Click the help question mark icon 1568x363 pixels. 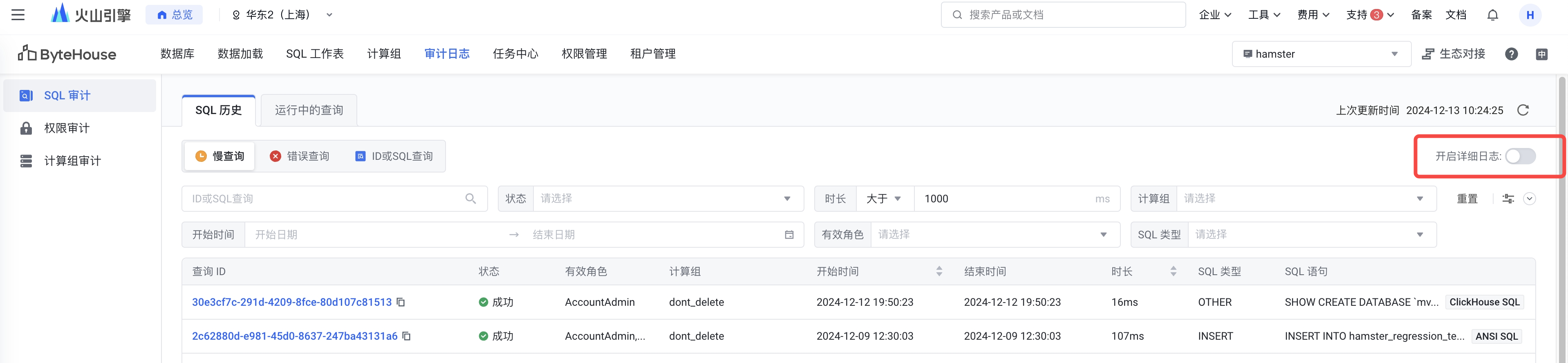[x=1511, y=54]
